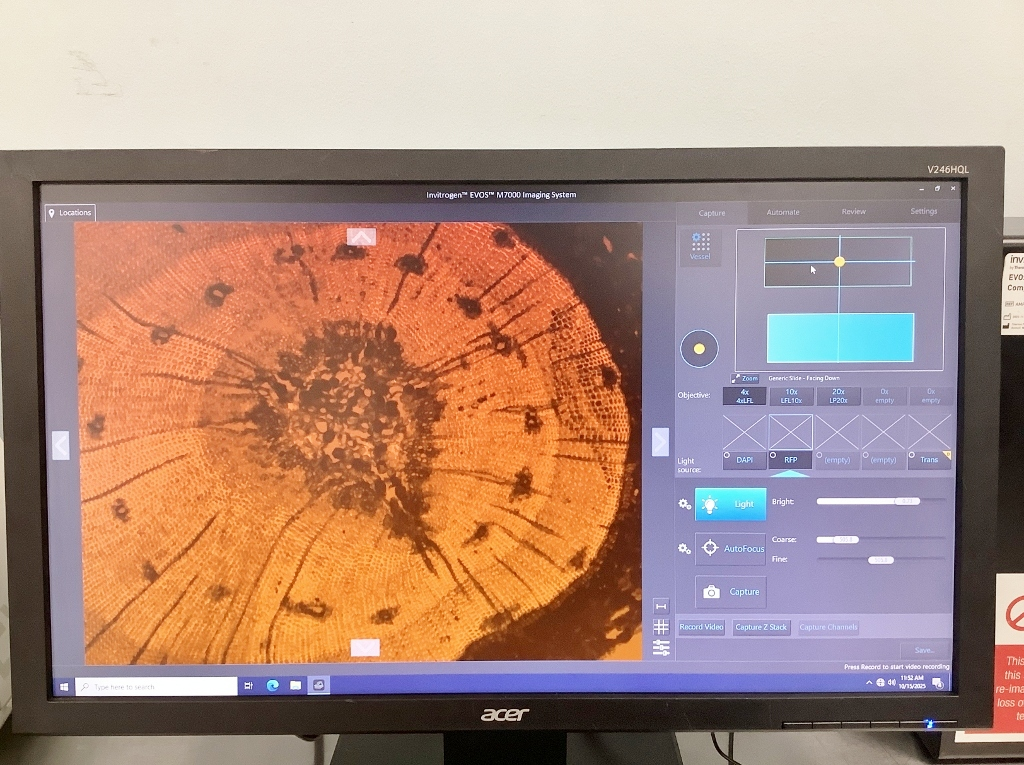Image resolution: width=1024 pixels, height=765 pixels.
Task: Click the Capture Z Stack button
Action: click(x=761, y=627)
